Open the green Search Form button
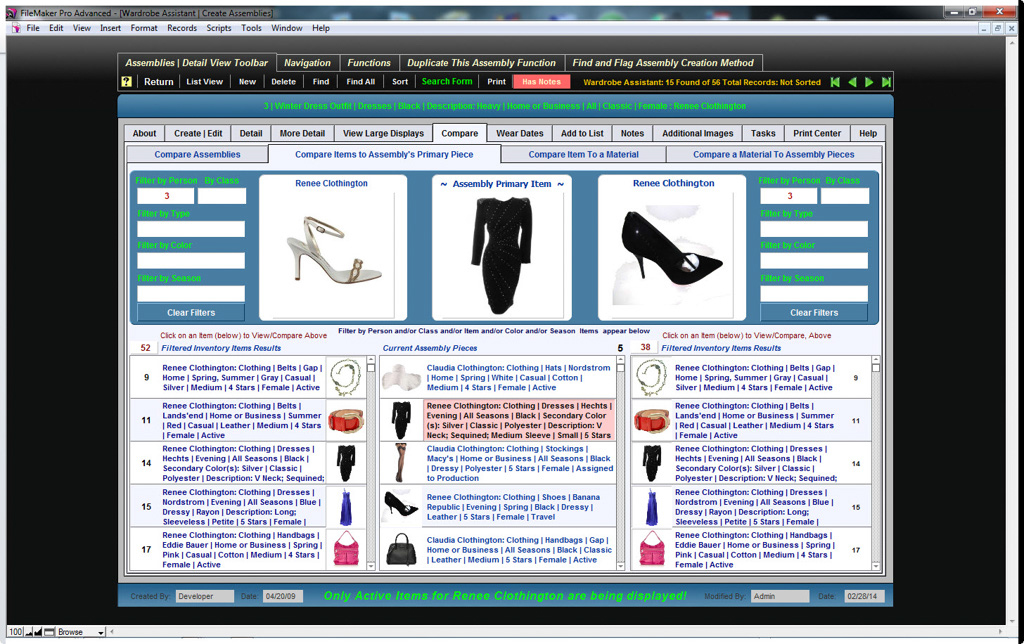 tap(447, 81)
